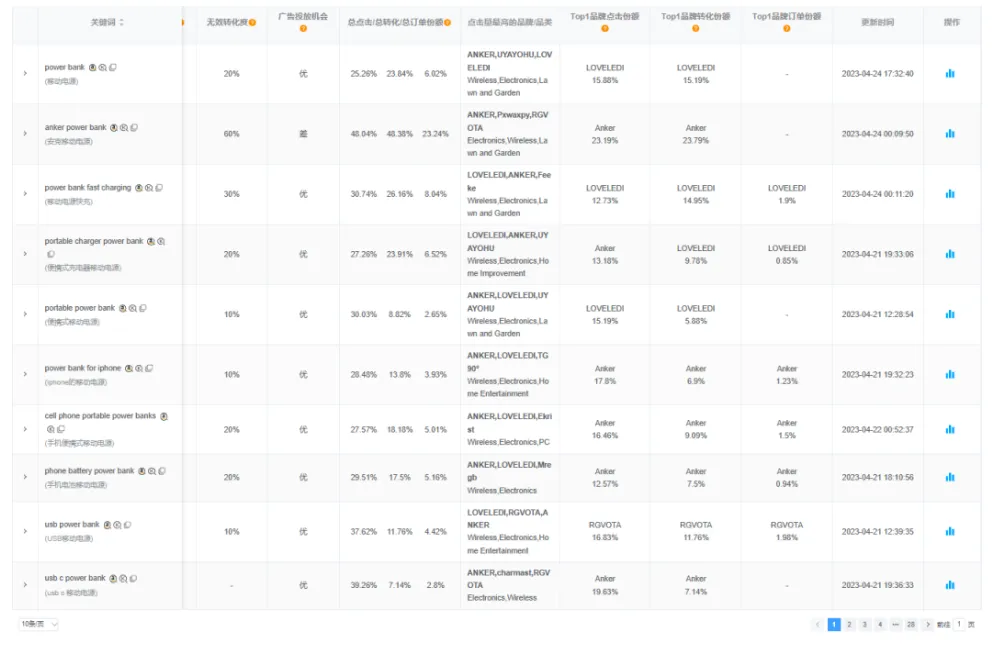Go to the next page with right arrow
This screenshot has height=646, width=996.
point(927,624)
